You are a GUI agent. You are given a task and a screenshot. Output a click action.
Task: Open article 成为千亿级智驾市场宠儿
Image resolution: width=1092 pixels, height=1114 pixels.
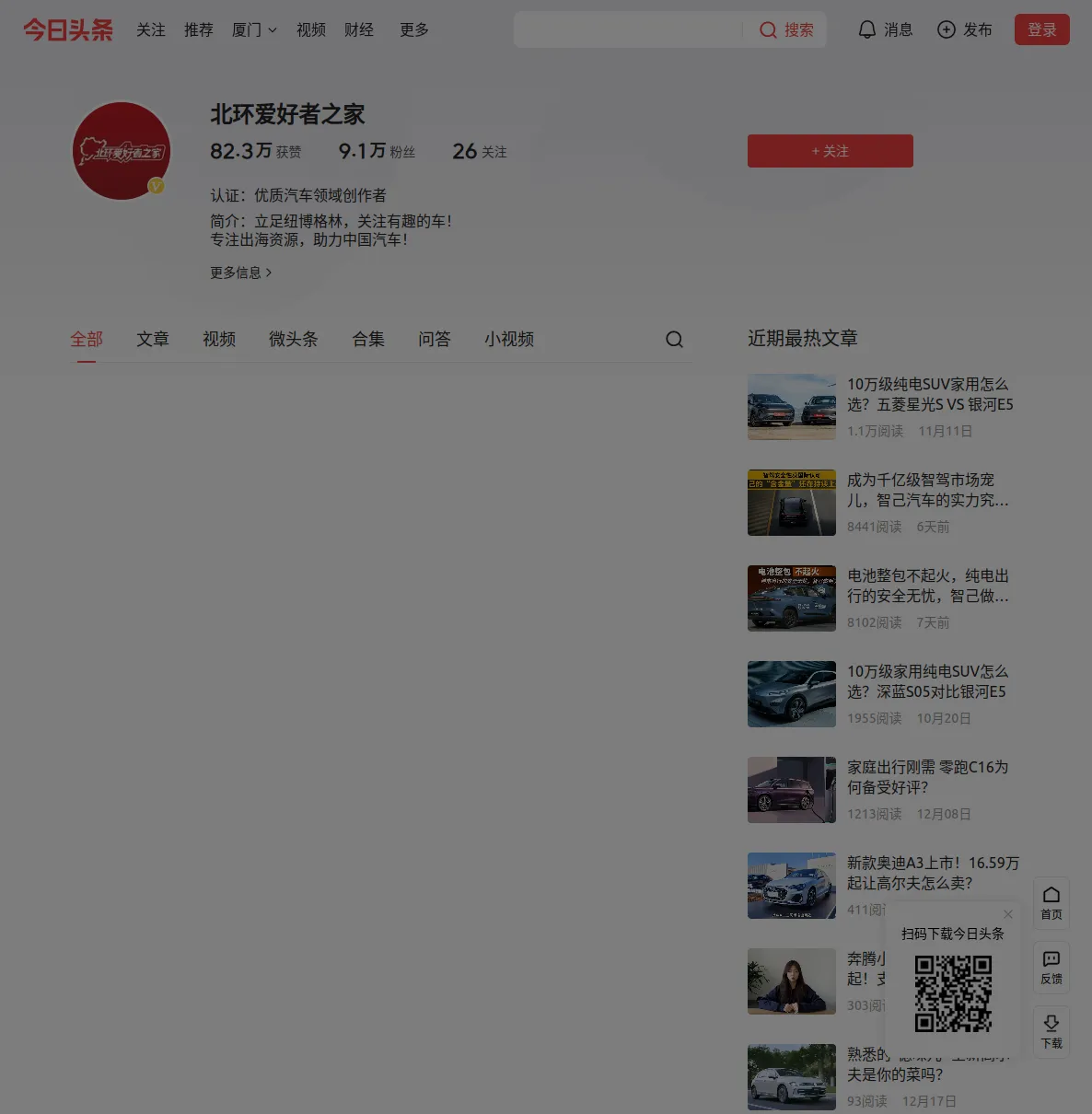coord(928,490)
